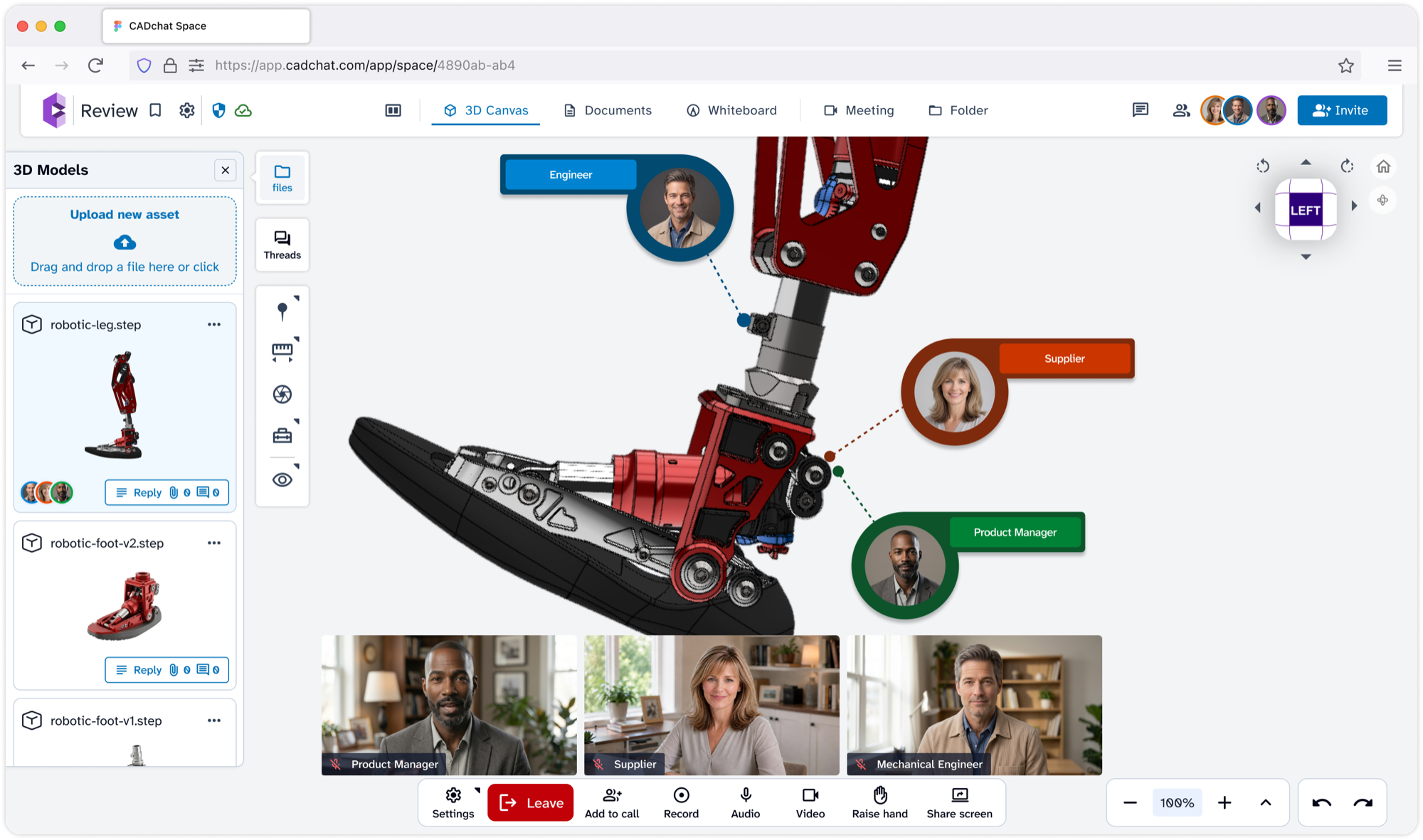Open more options for robotic-foot-v1.step
This screenshot has width=1423, height=840.
click(x=214, y=721)
